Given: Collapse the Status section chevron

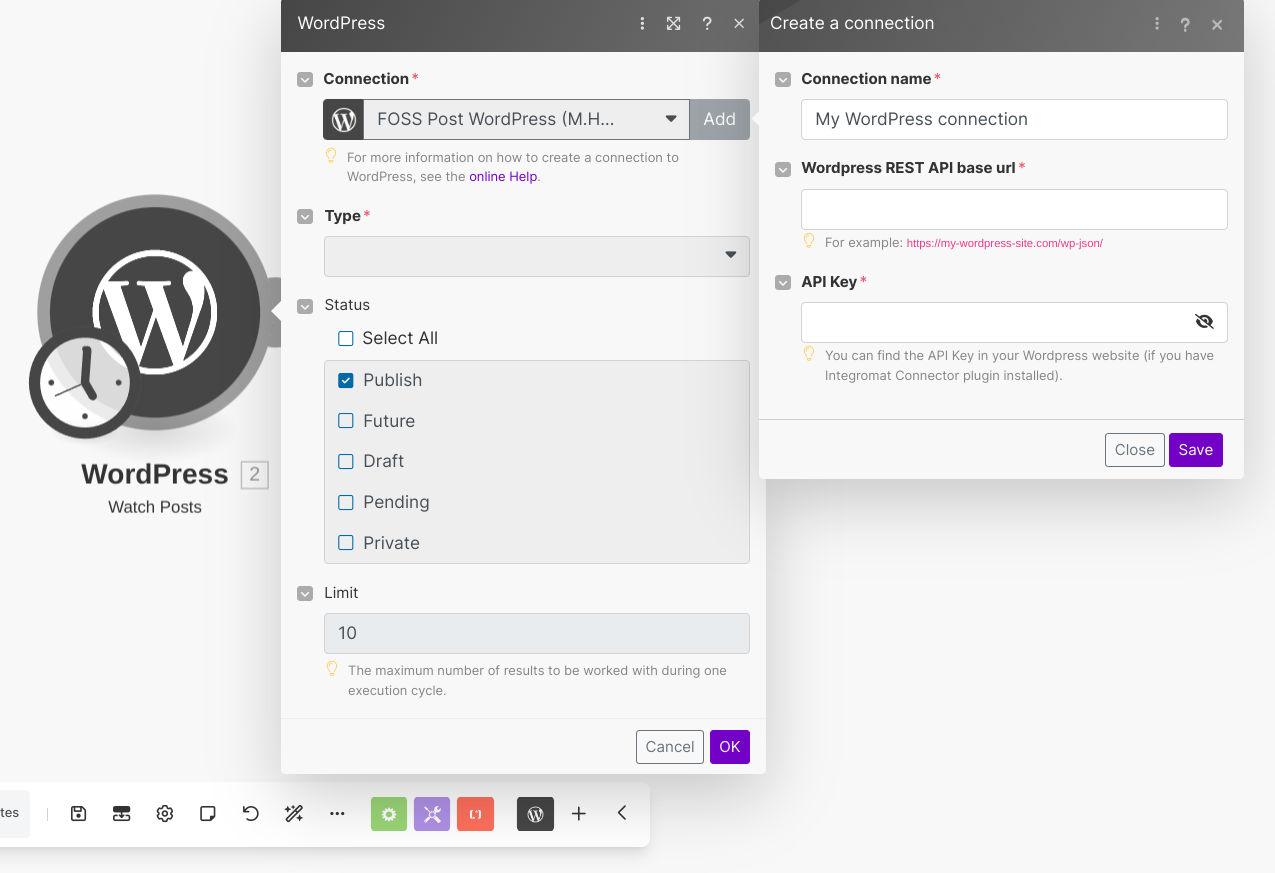Looking at the screenshot, I should pyautogui.click(x=305, y=306).
